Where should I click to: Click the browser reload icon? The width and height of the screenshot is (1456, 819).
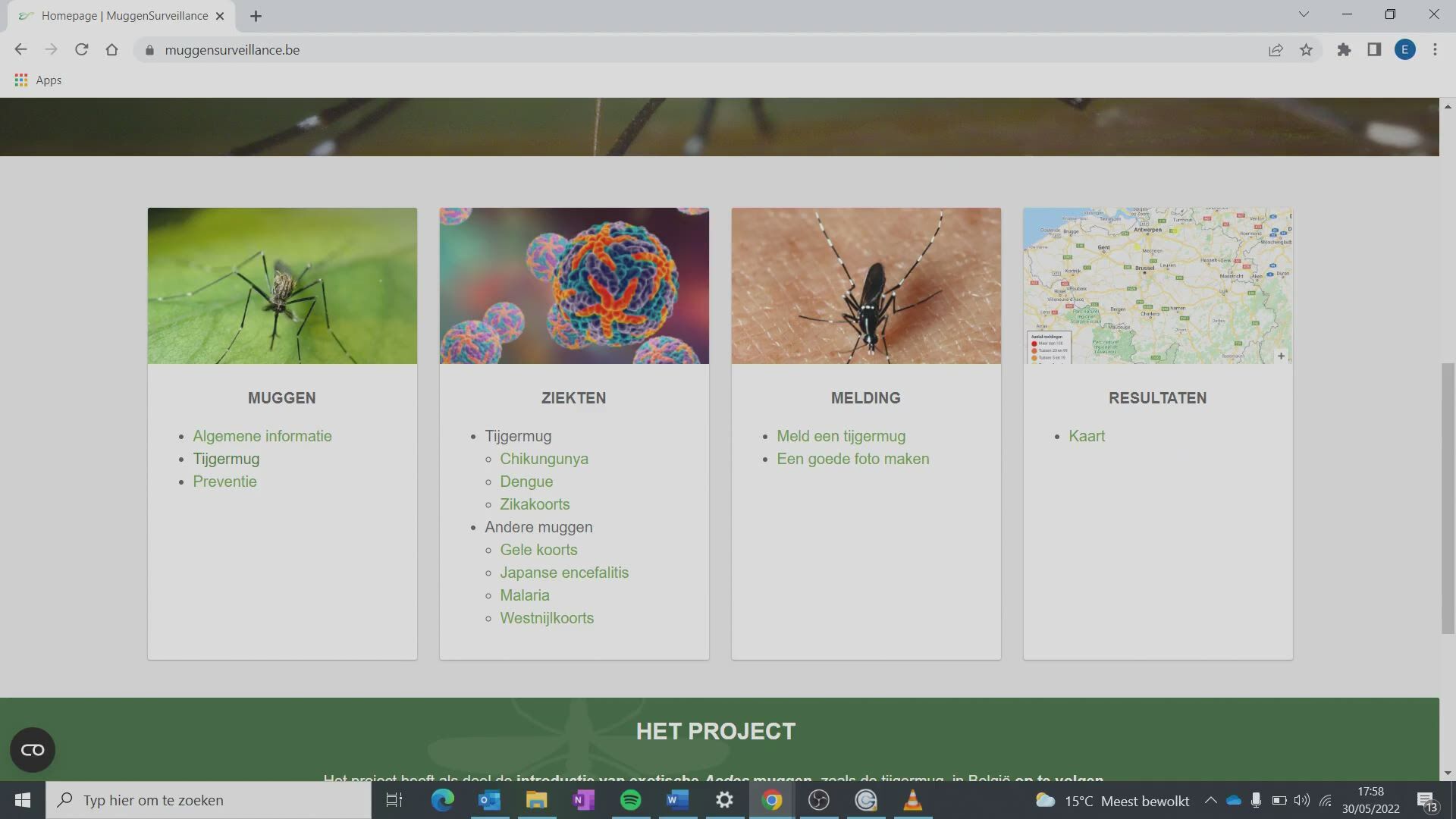(81, 50)
